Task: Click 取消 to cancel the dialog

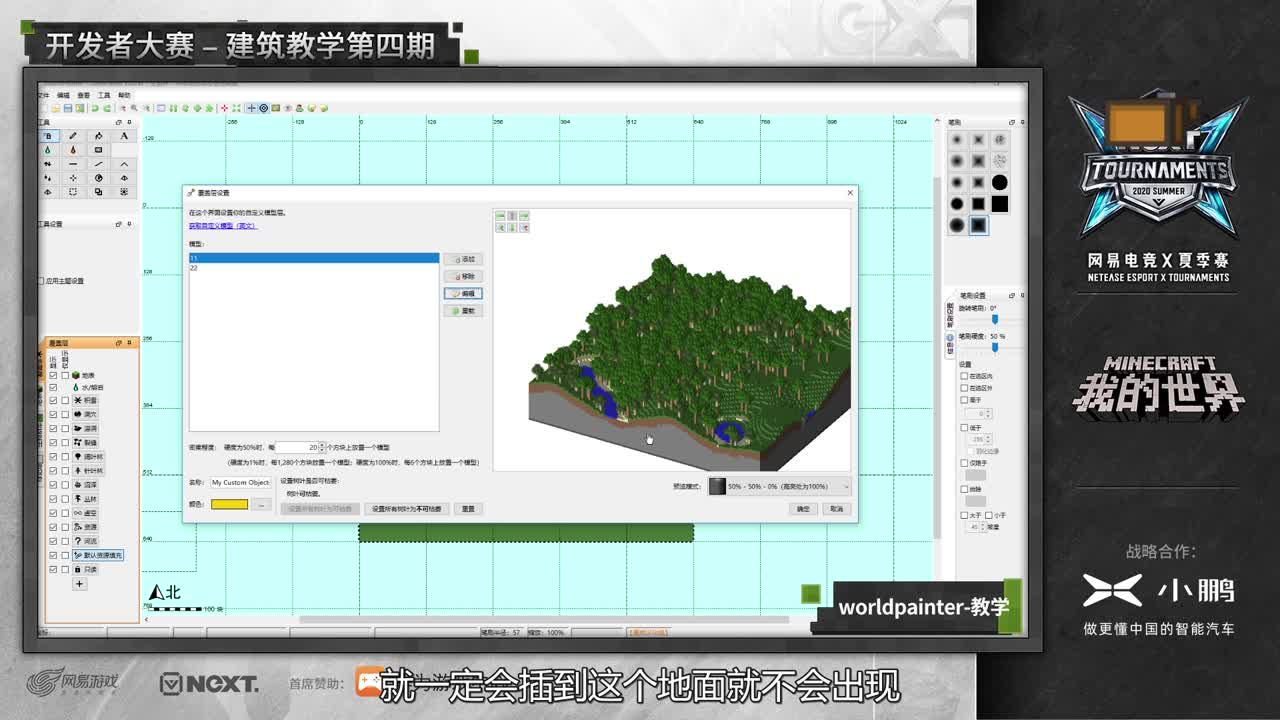Action: pyautogui.click(x=836, y=509)
